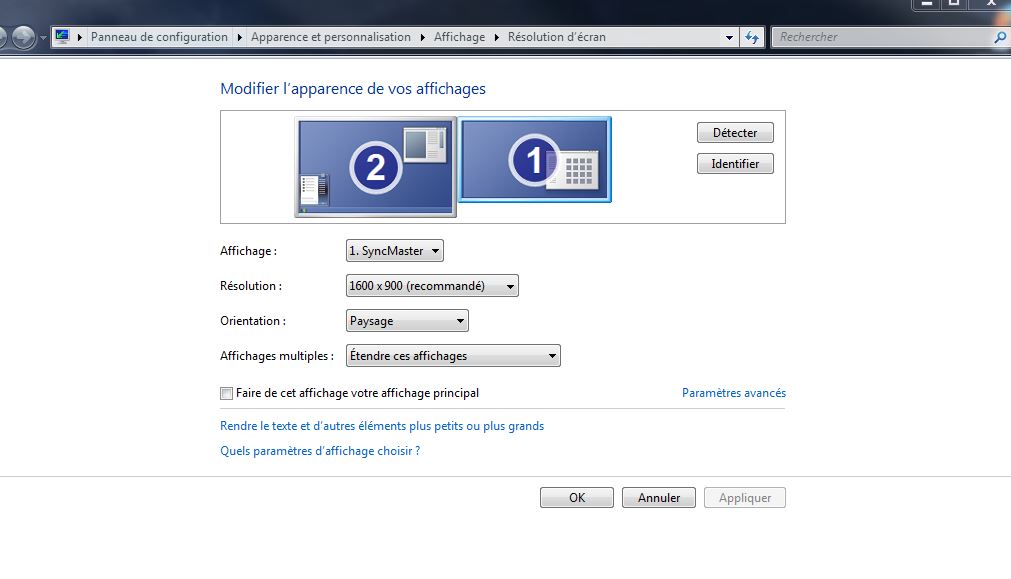
Task: Click the magnifier icon in search box
Action: [x=999, y=38]
